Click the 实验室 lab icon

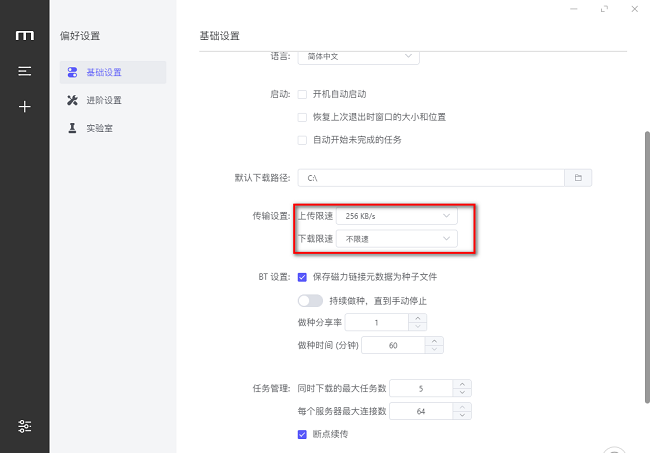72,128
